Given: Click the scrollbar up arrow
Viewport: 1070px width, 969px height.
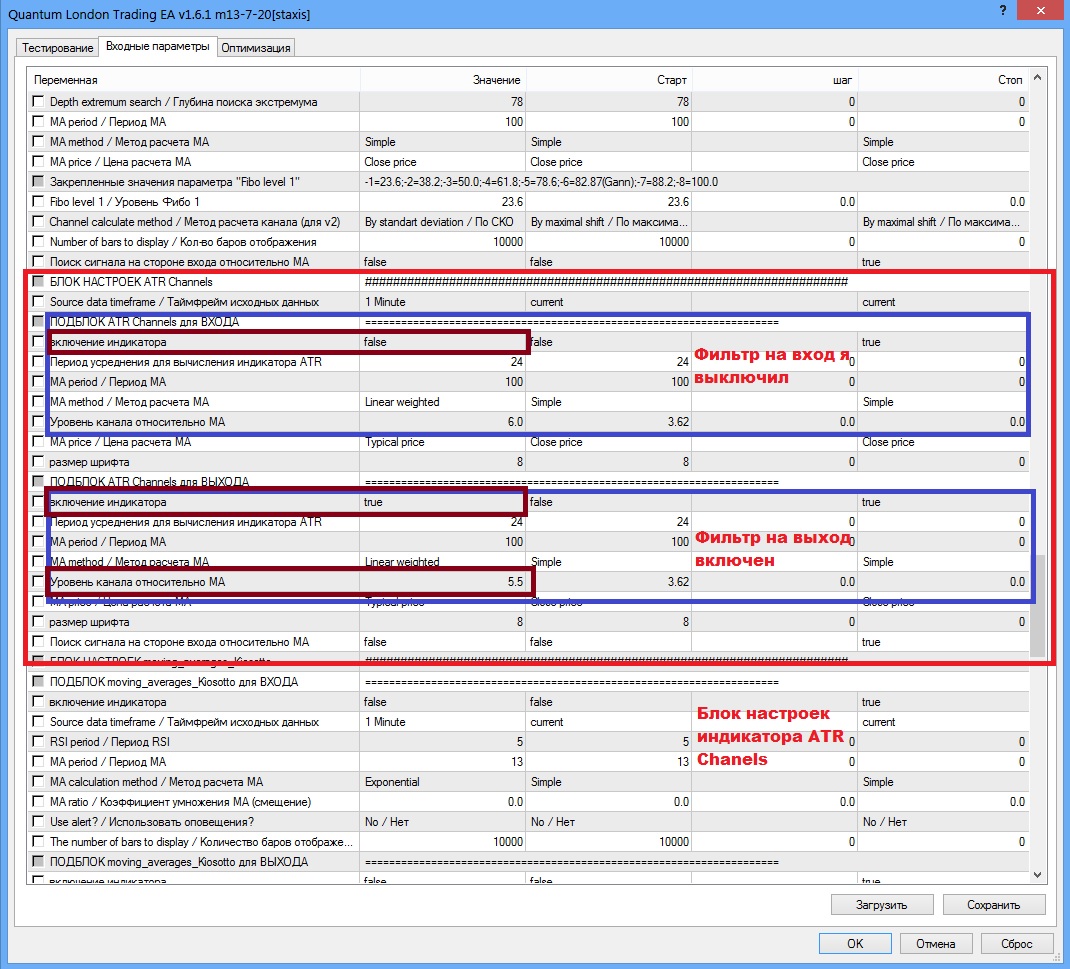Looking at the screenshot, I should point(1037,78).
